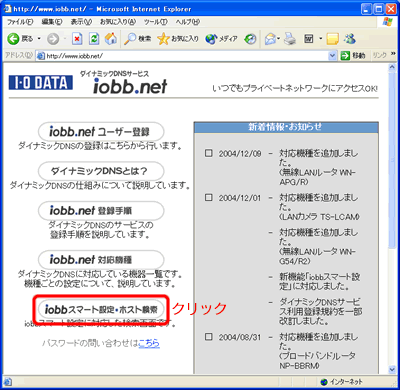400x390 pixels.
Task: Click the Stop page loading icon
Action: tap(77, 39)
